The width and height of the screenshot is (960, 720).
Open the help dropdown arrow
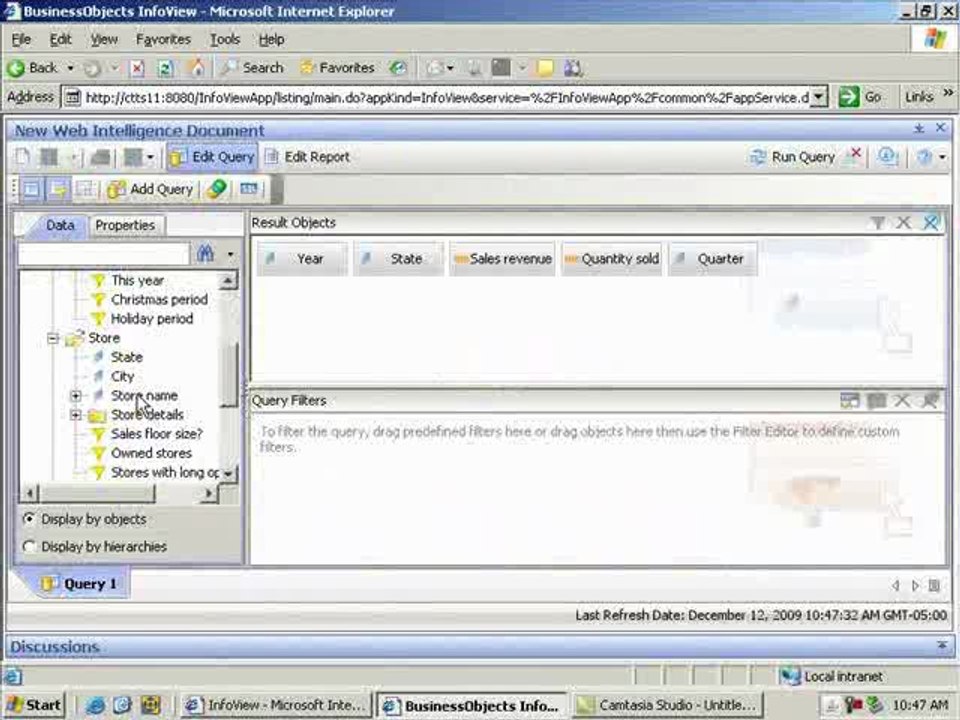coord(942,157)
